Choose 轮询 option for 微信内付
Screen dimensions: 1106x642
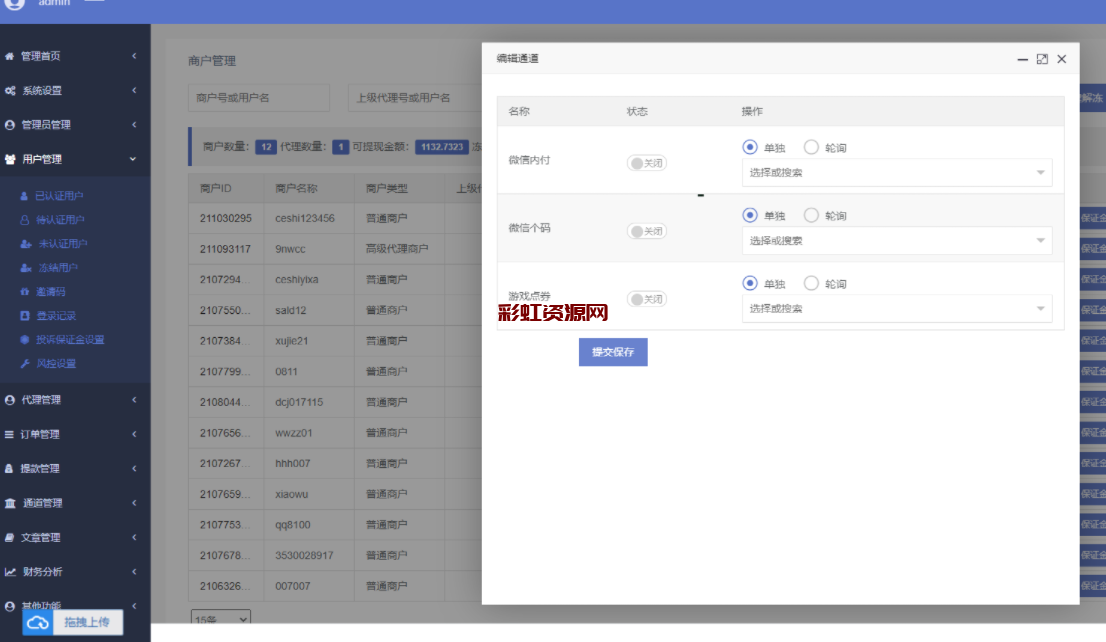coord(811,147)
